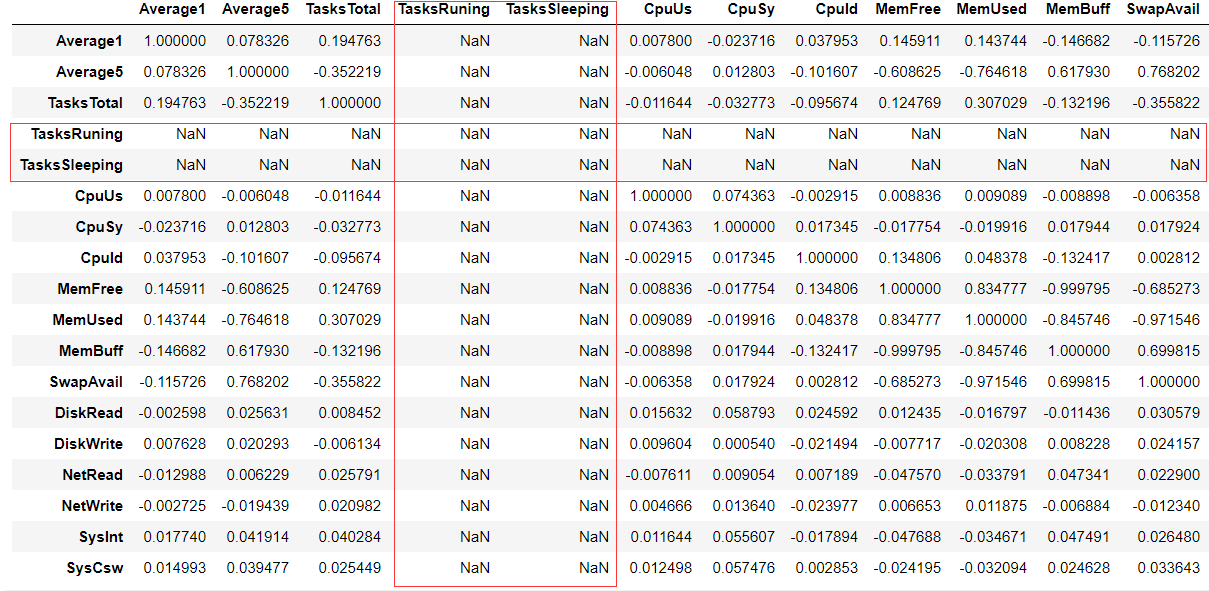Click the SwapAvail row label
Screen dimensions: 1209x591
coord(86,382)
